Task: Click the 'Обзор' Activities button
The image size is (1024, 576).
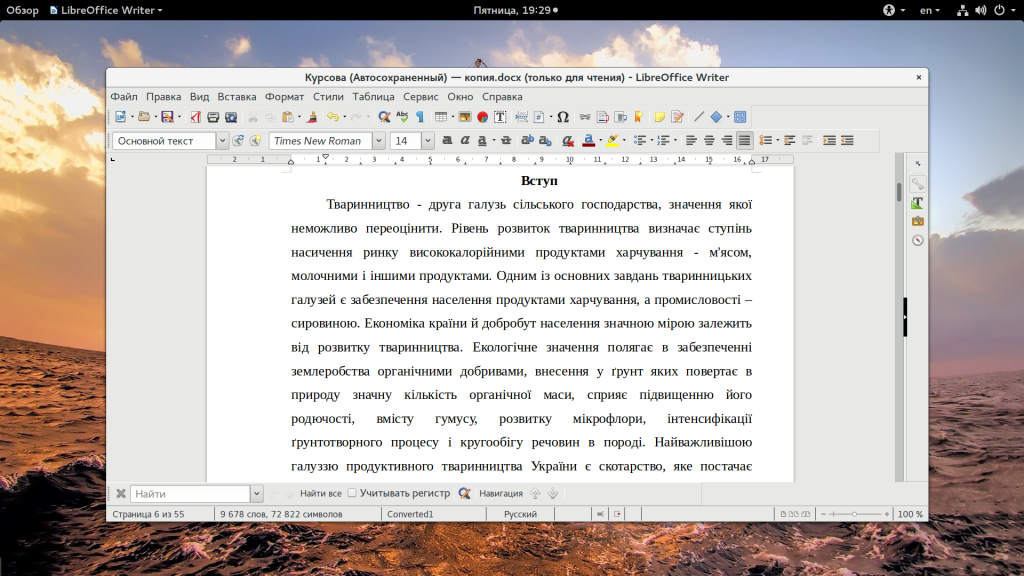Action: (x=22, y=10)
